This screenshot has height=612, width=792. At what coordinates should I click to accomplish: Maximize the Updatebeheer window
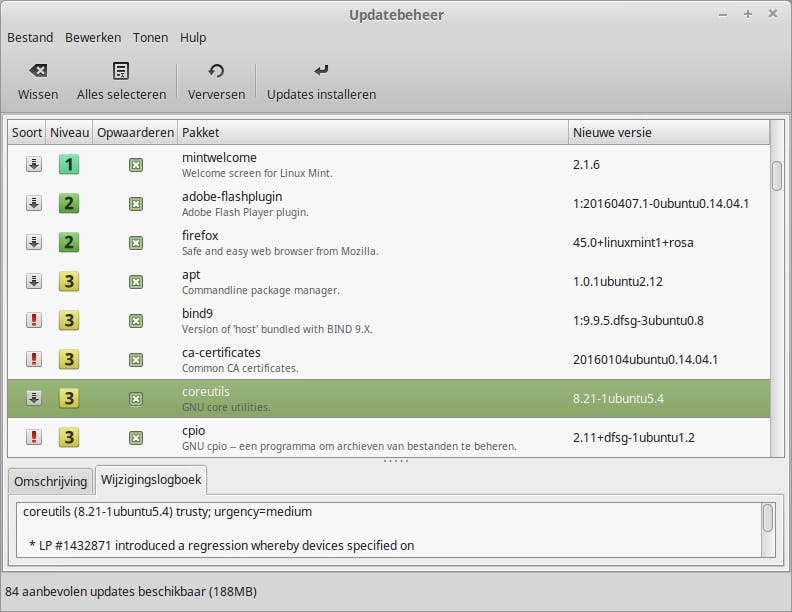748,14
